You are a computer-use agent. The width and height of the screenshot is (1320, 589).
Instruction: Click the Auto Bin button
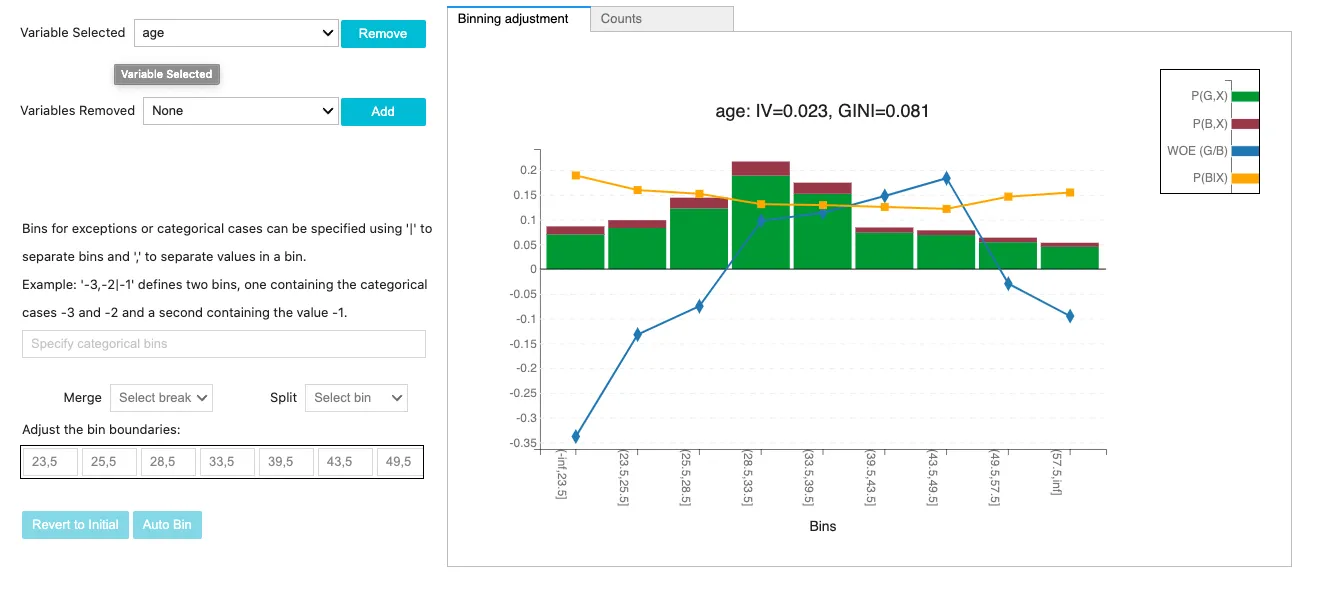[x=167, y=525]
